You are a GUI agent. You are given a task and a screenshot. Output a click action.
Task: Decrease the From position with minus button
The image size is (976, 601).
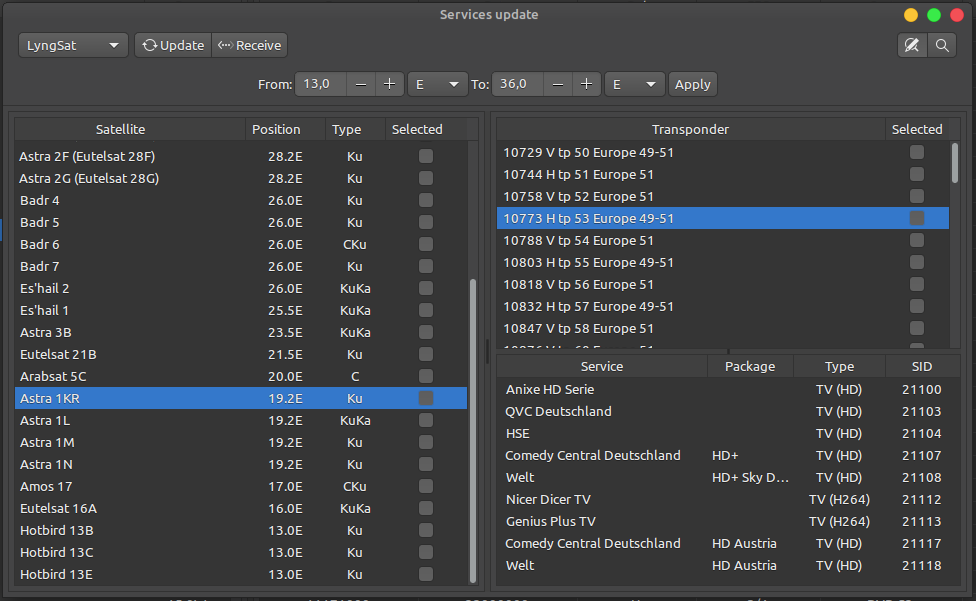[360, 85]
